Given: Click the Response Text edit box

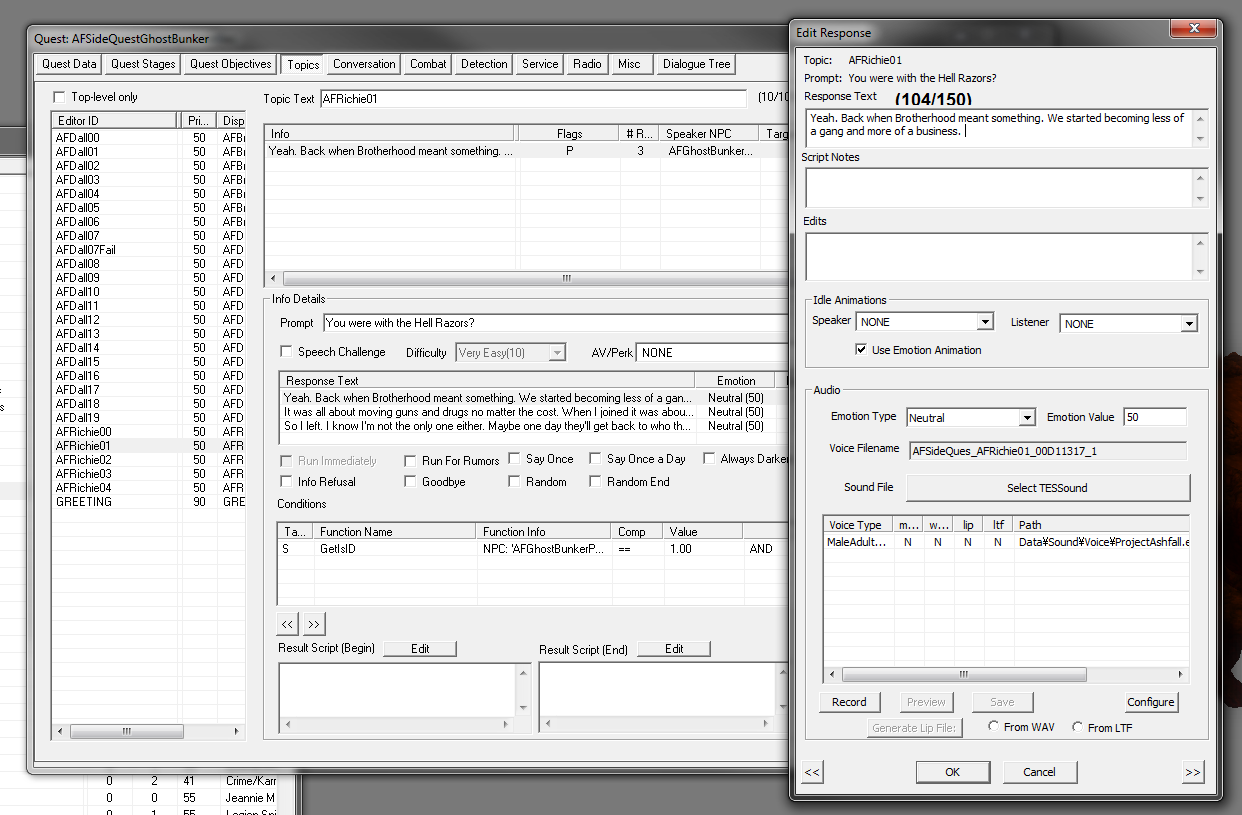Looking at the screenshot, I should 999,128.
